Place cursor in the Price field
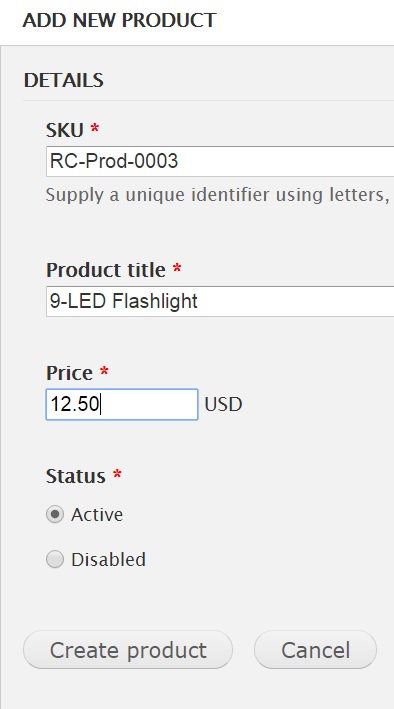The image size is (394, 709). (x=122, y=404)
